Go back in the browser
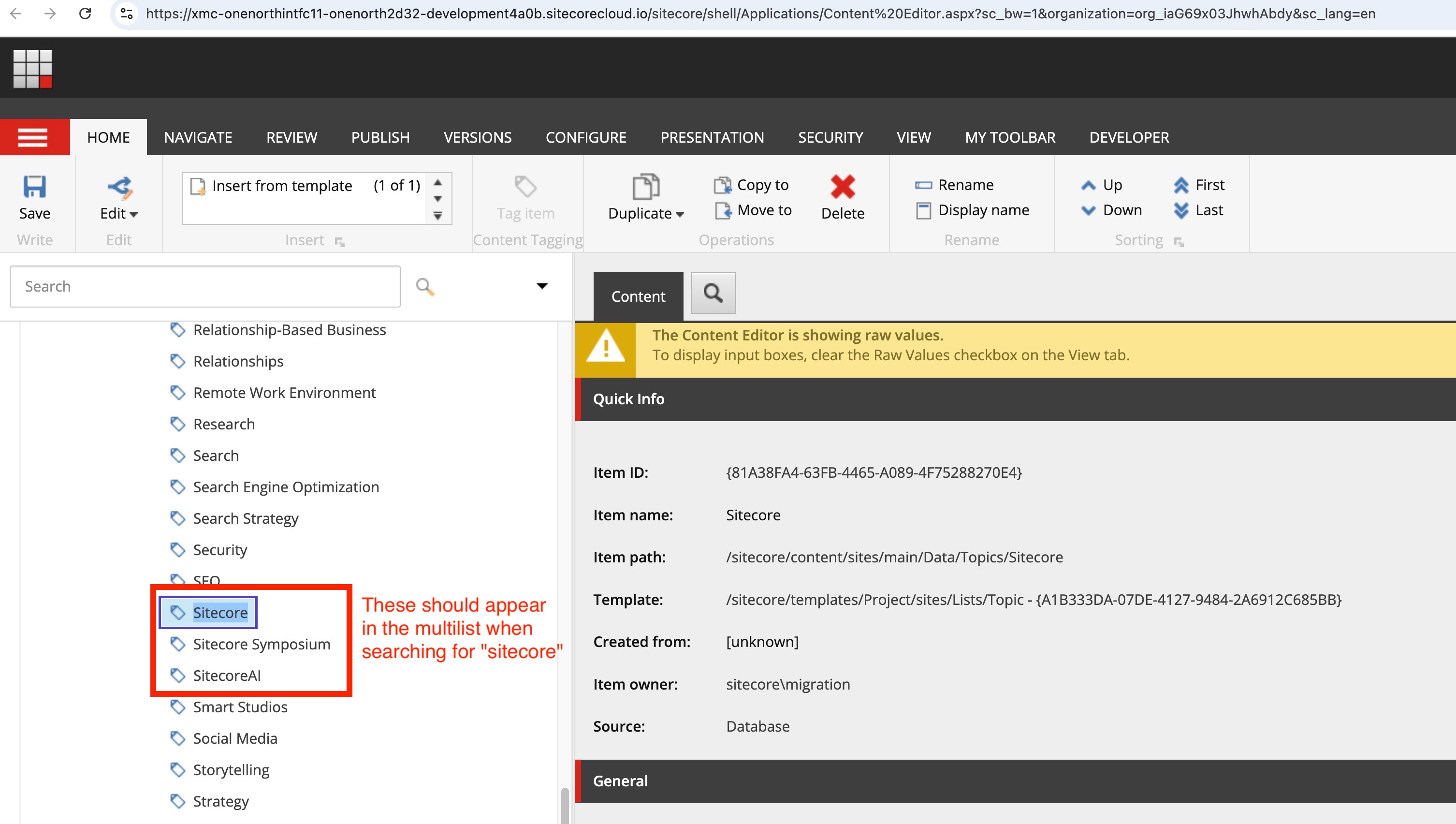The height and width of the screenshot is (824, 1456). pos(16,13)
